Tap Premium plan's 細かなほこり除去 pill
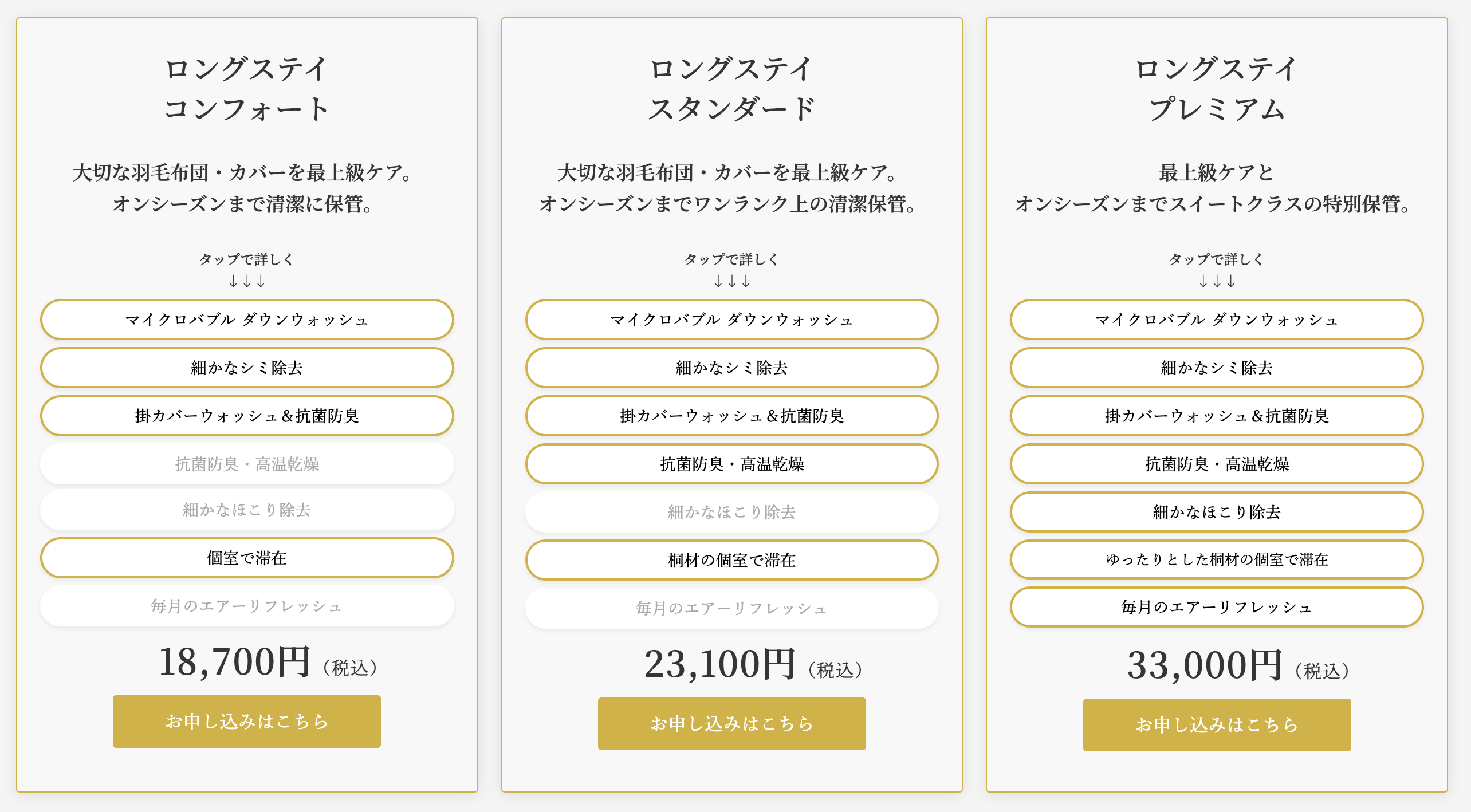Image resolution: width=1471 pixels, height=812 pixels. point(1217,512)
